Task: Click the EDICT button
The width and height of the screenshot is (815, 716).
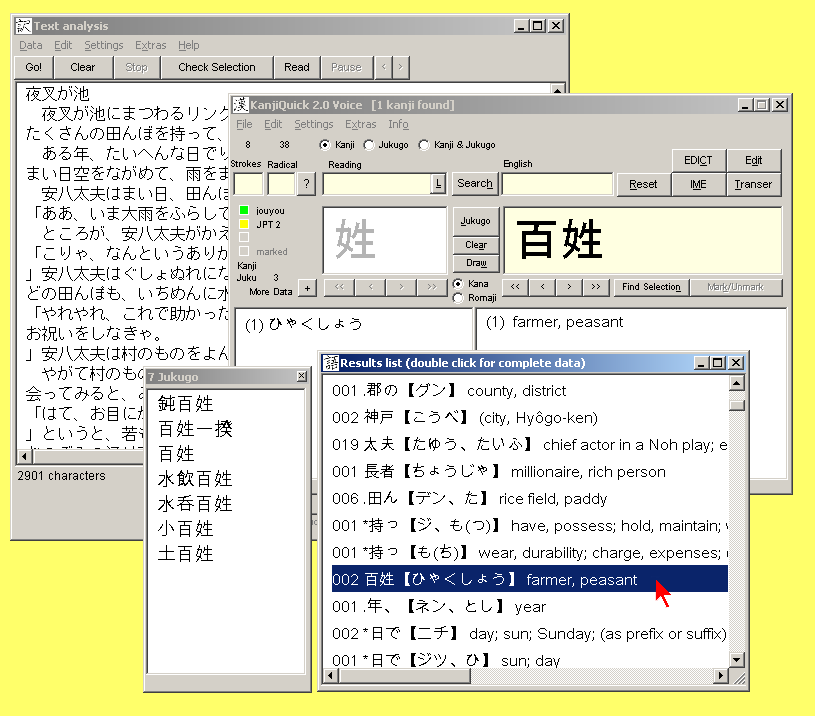Action: 698,160
